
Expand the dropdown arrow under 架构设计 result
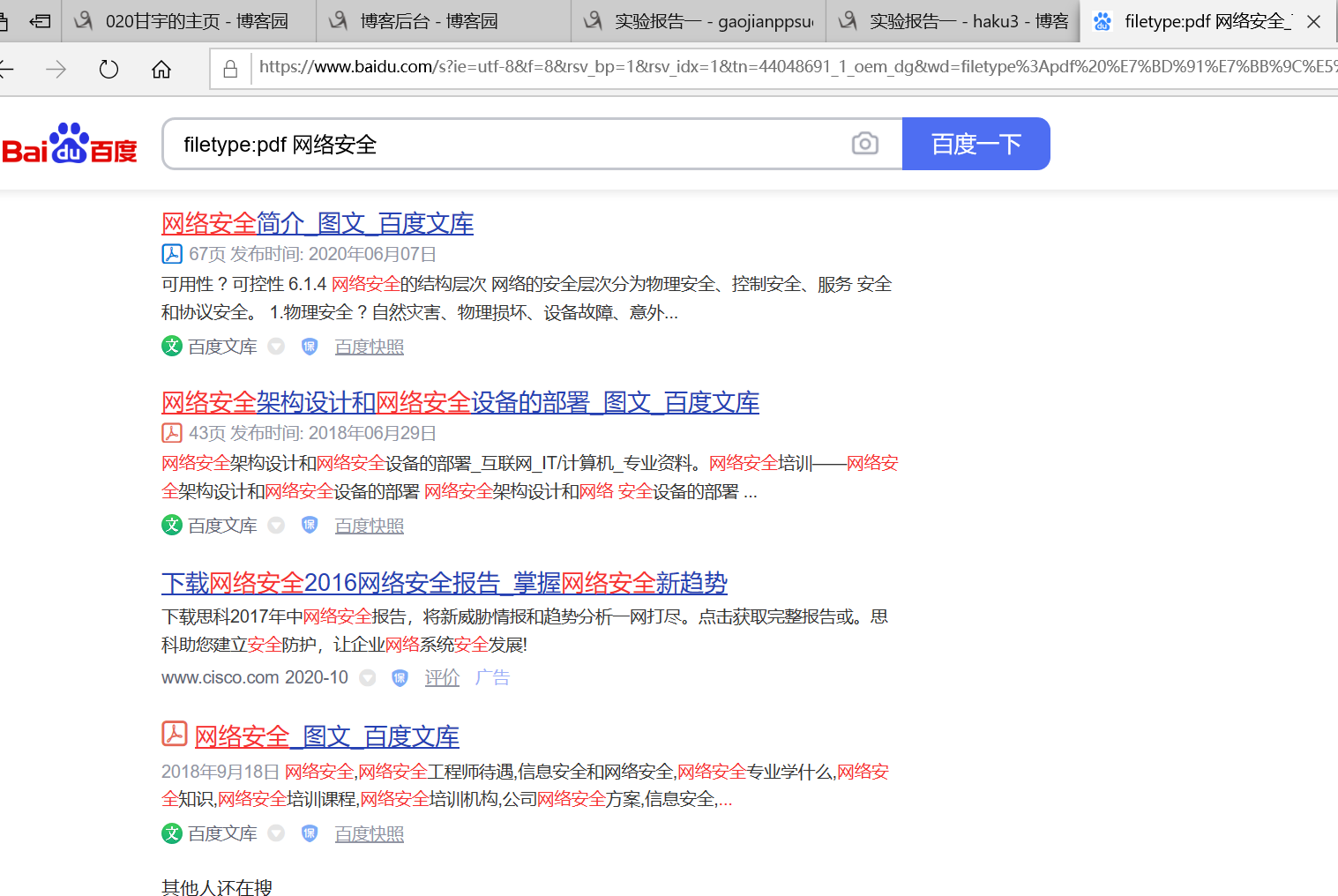[276, 526]
